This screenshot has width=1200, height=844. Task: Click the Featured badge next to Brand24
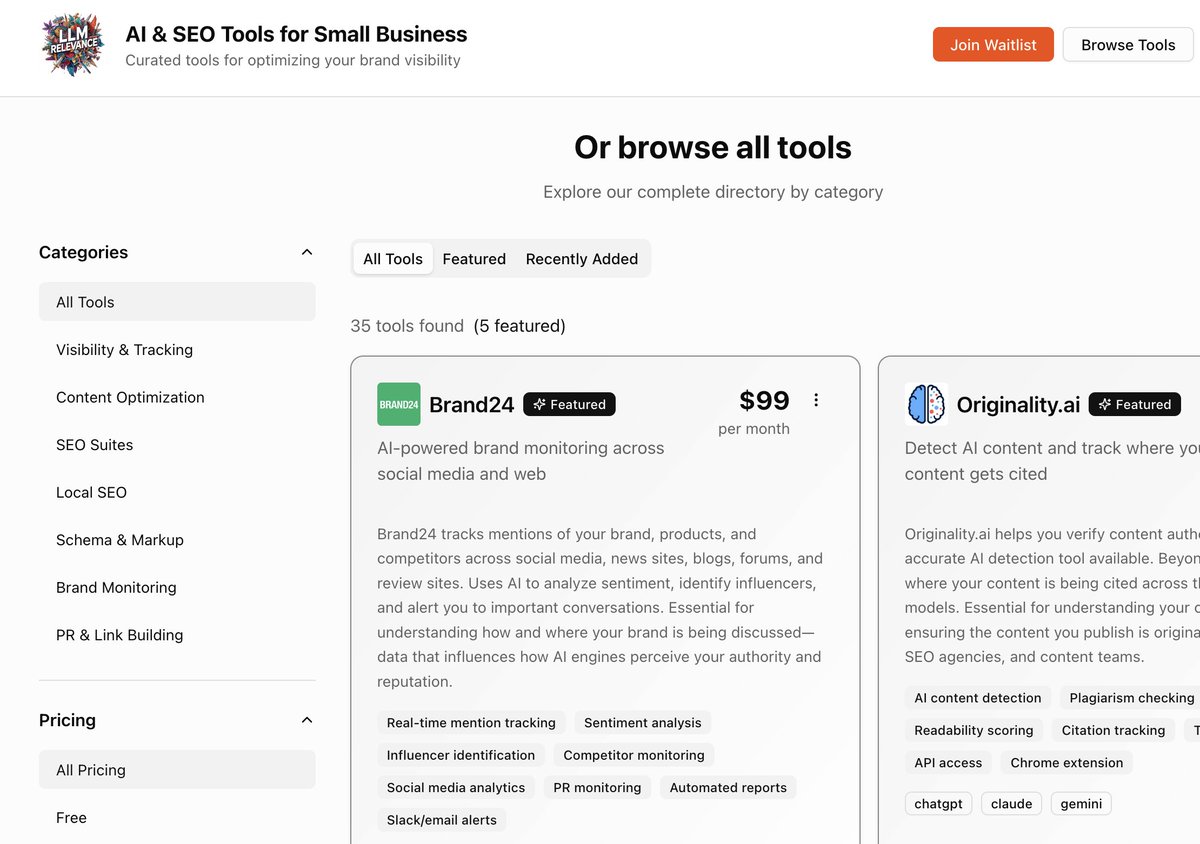(x=569, y=404)
